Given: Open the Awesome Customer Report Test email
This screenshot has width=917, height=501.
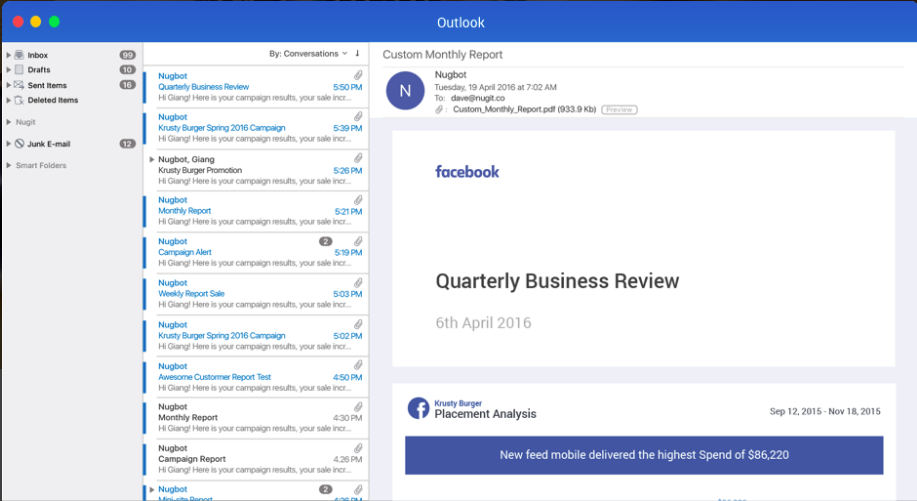Looking at the screenshot, I should coord(256,377).
